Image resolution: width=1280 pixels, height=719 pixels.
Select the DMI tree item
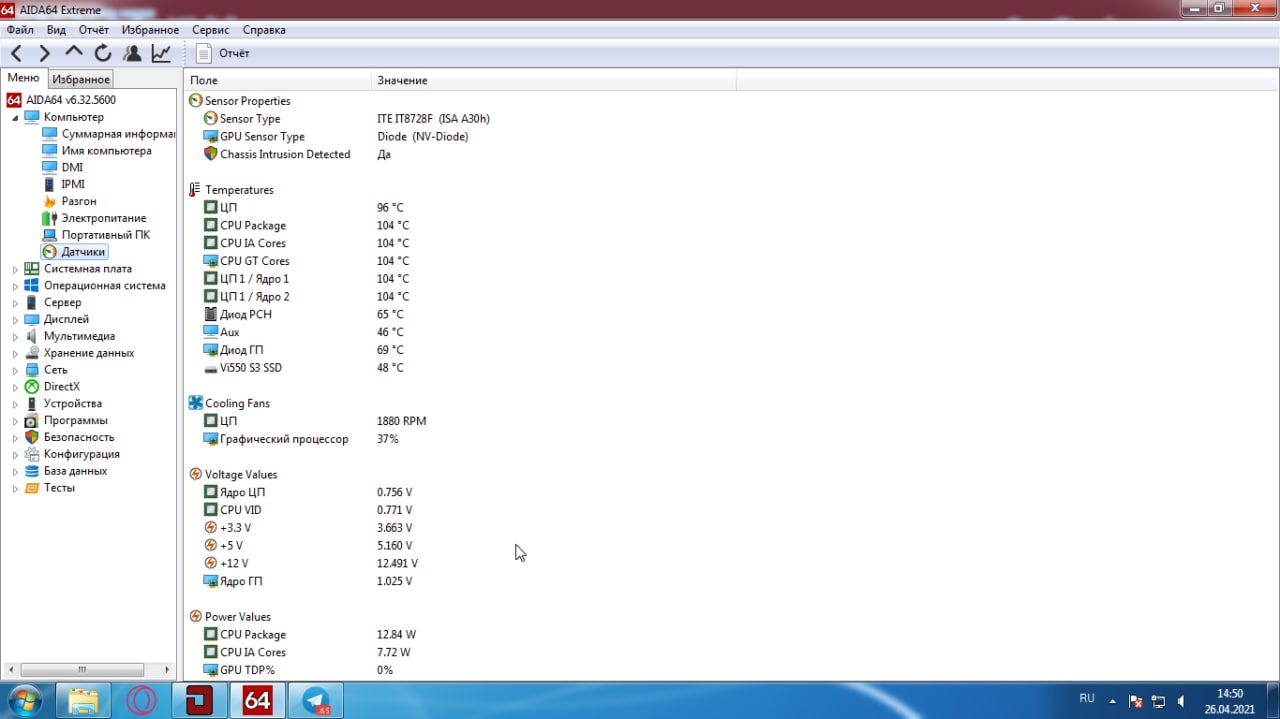point(72,168)
